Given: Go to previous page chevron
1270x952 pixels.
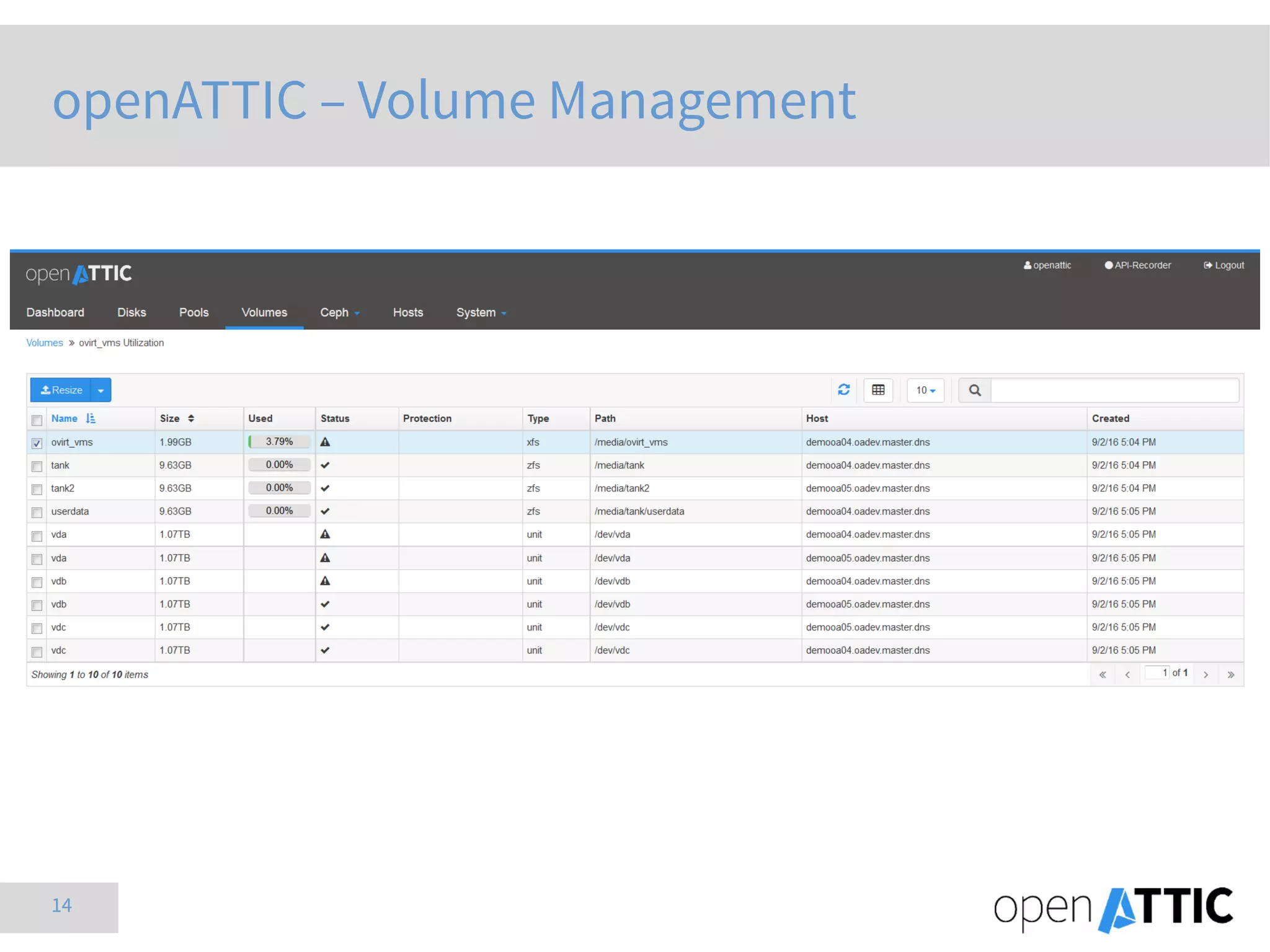Looking at the screenshot, I should click(x=1127, y=674).
